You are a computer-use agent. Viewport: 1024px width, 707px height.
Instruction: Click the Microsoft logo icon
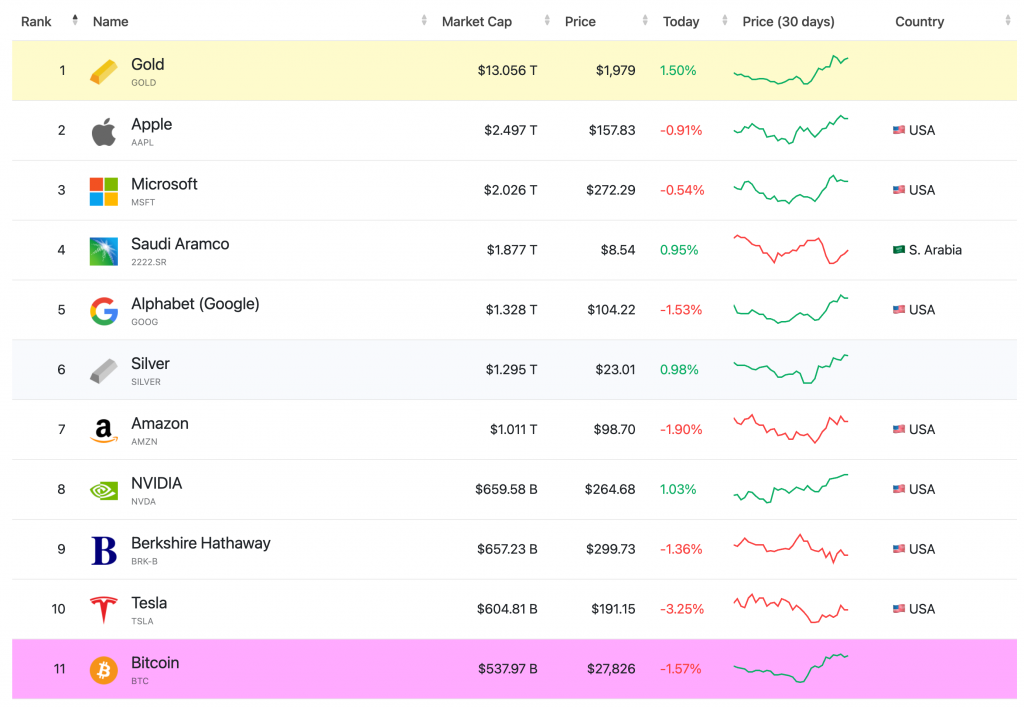click(104, 191)
